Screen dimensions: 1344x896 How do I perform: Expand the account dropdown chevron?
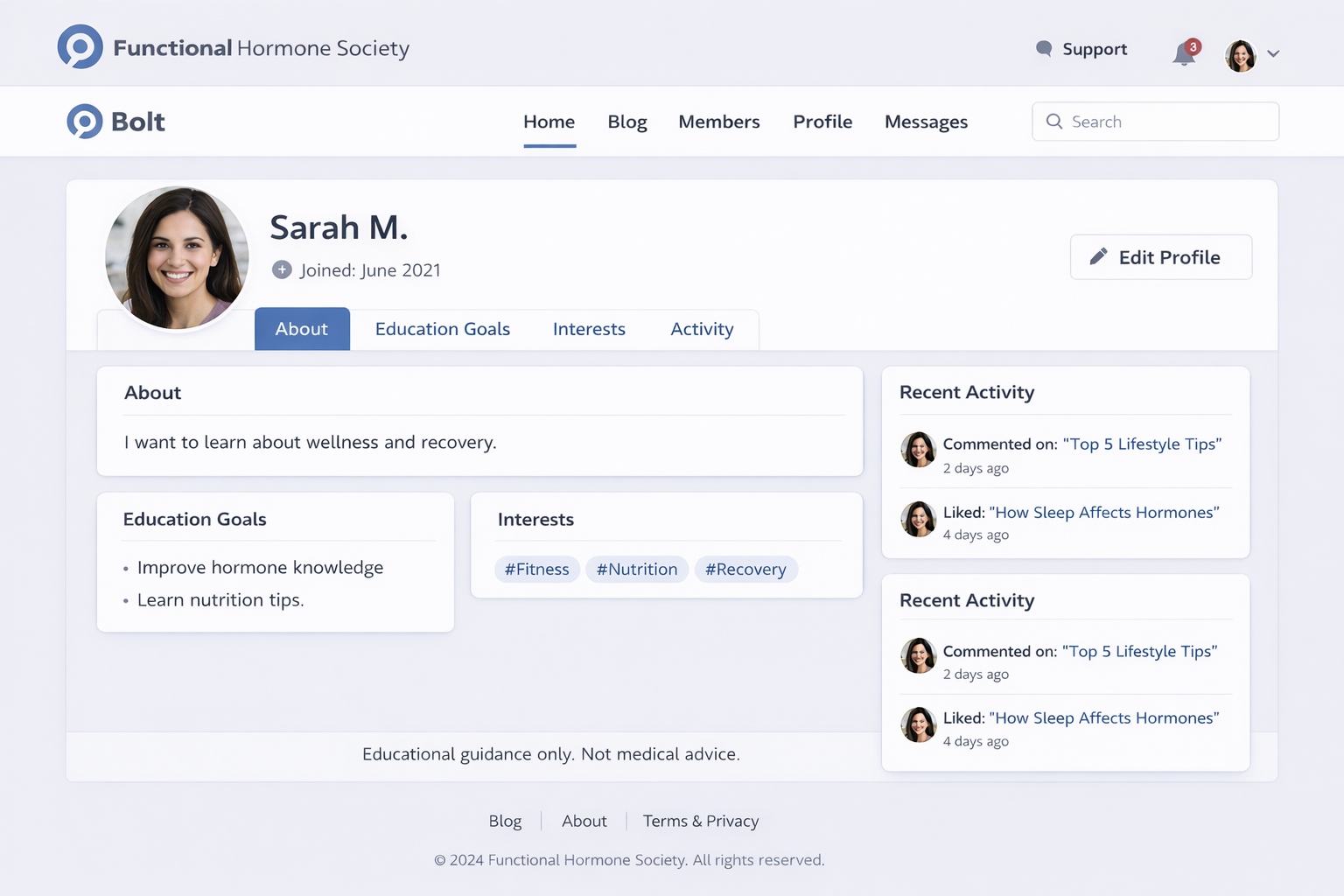coord(1273,54)
